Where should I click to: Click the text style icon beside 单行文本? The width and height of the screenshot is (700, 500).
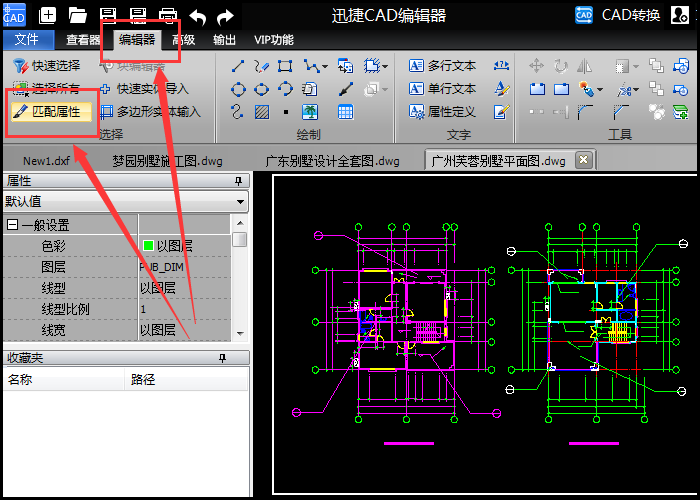tap(502, 89)
